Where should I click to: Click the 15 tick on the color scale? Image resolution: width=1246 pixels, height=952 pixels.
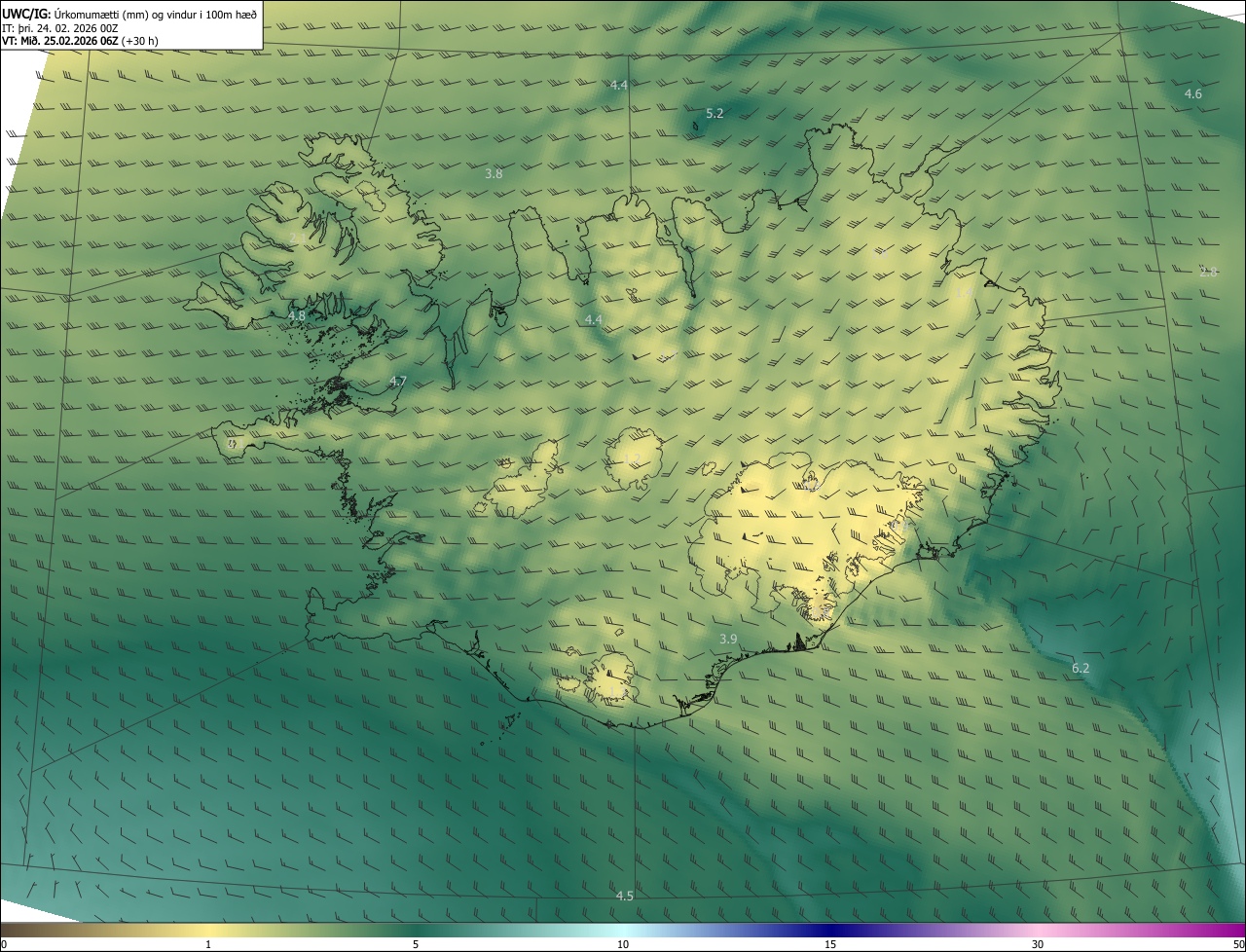[x=830, y=945]
